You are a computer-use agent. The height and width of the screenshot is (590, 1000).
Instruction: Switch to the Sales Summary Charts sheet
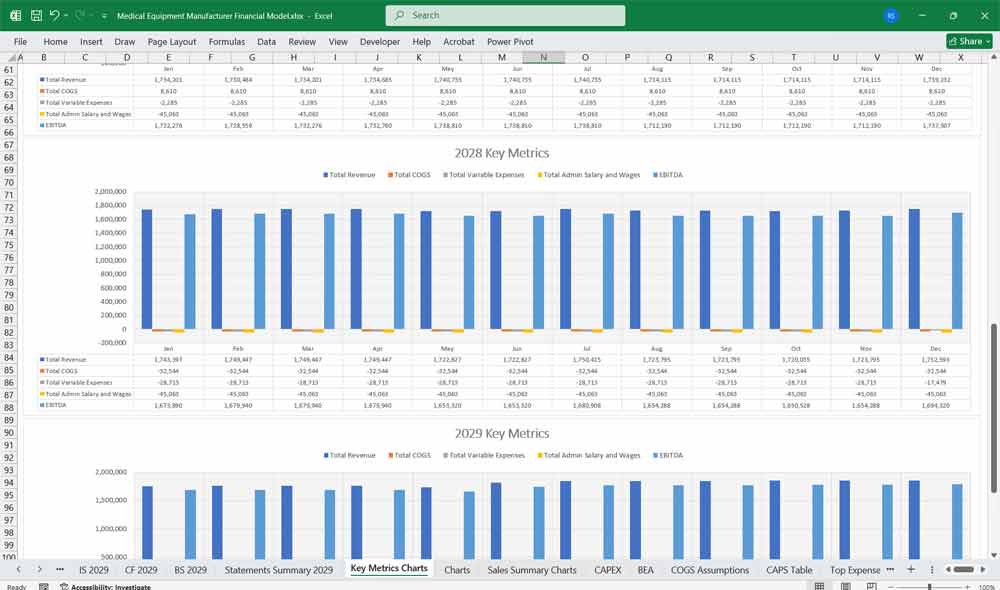pyautogui.click(x=532, y=570)
